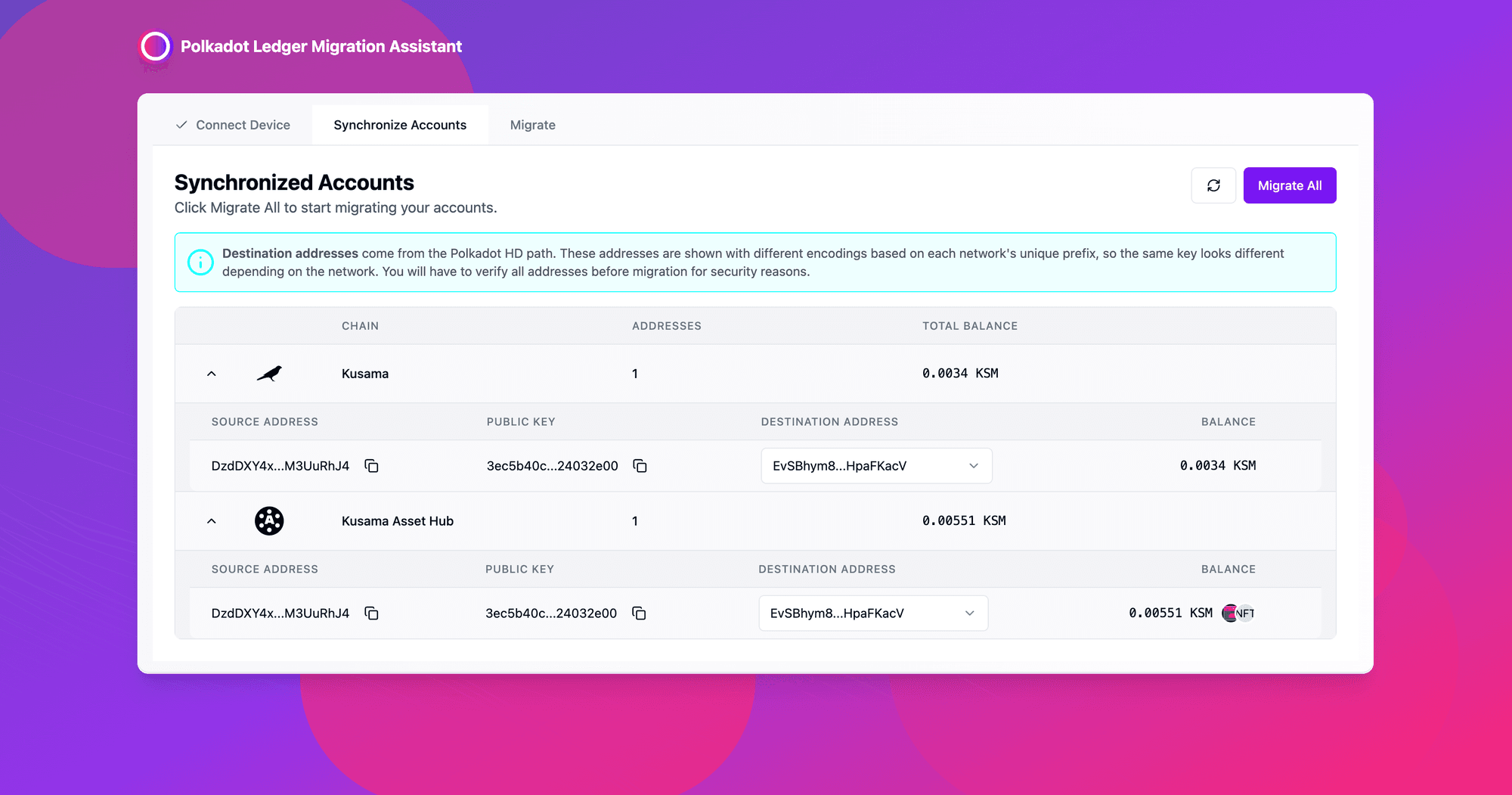Click the total balance 0.0034 KSM
The height and width of the screenshot is (795, 1512).
960,374
